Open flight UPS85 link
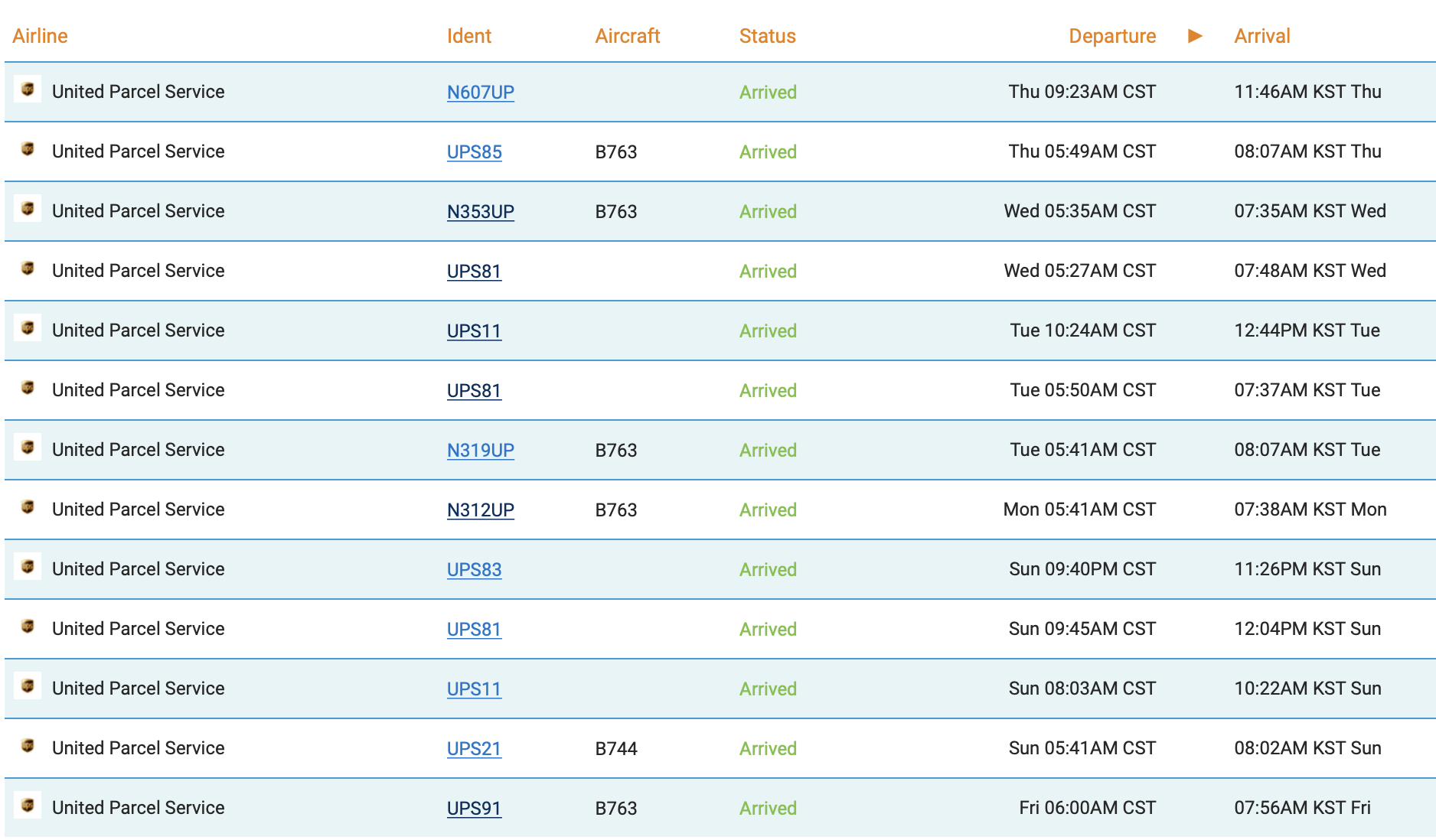1436x840 pixels. [x=475, y=151]
